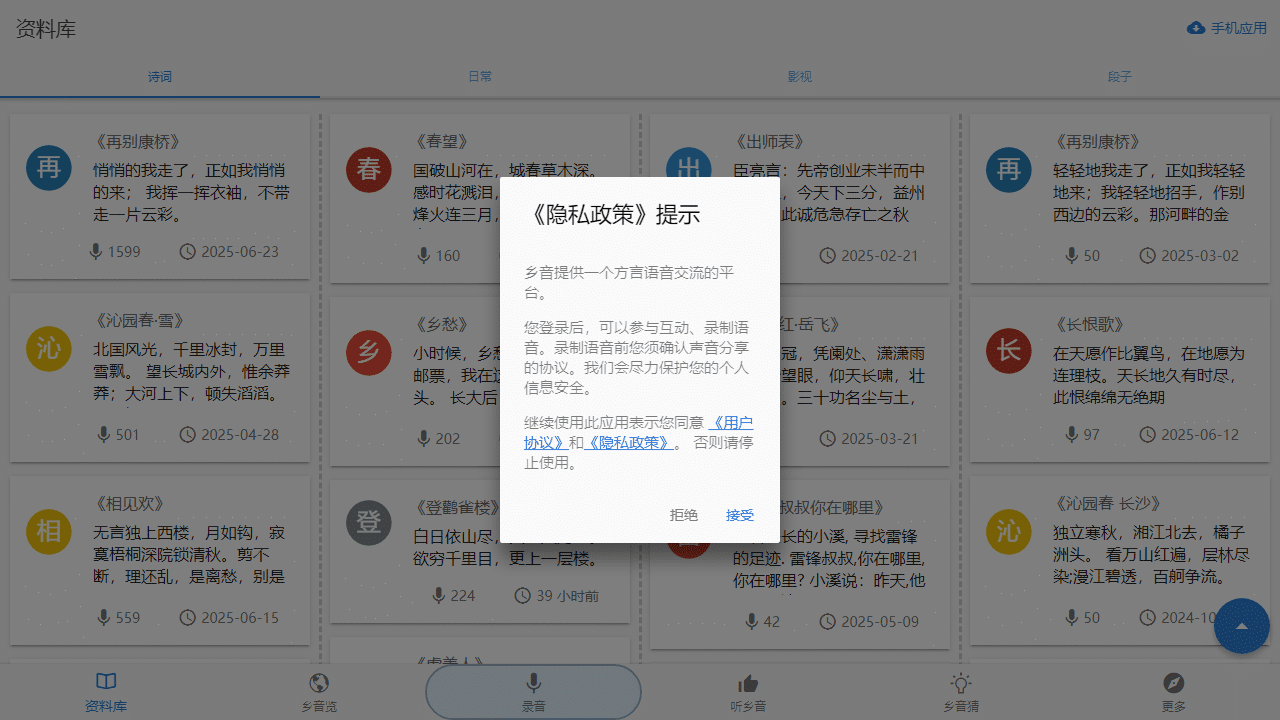Open 听乡音 thumbs-up navigation item
Image resolution: width=1280 pixels, height=720 pixels.
747,692
